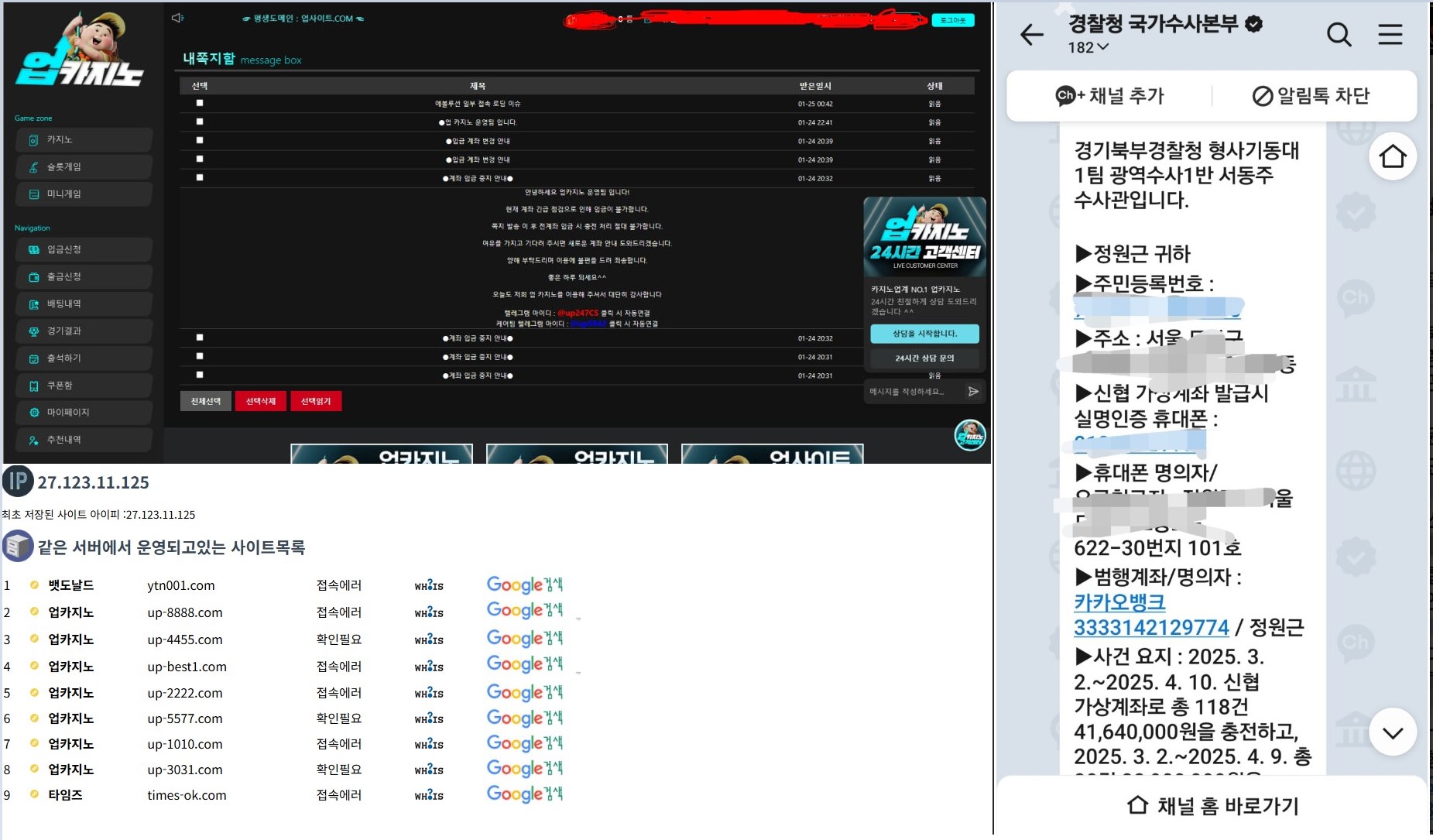Click the send message arrow icon
The image size is (1433, 840).
tap(973, 392)
